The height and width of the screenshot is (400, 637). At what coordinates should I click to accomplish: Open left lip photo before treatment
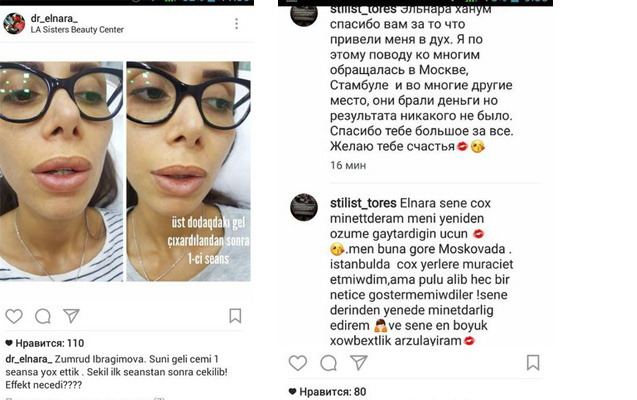(x=61, y=171)
